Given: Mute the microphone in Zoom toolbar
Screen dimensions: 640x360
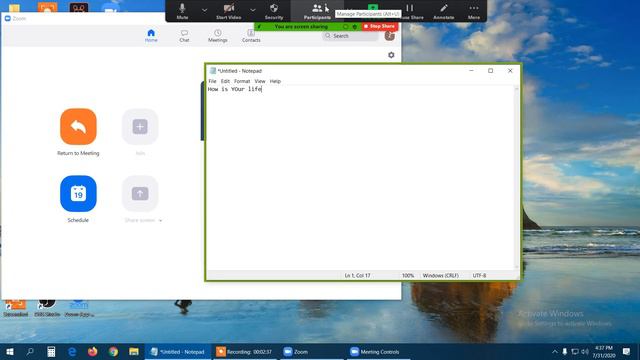Looking at the screenshot, I should pos(182,11).
